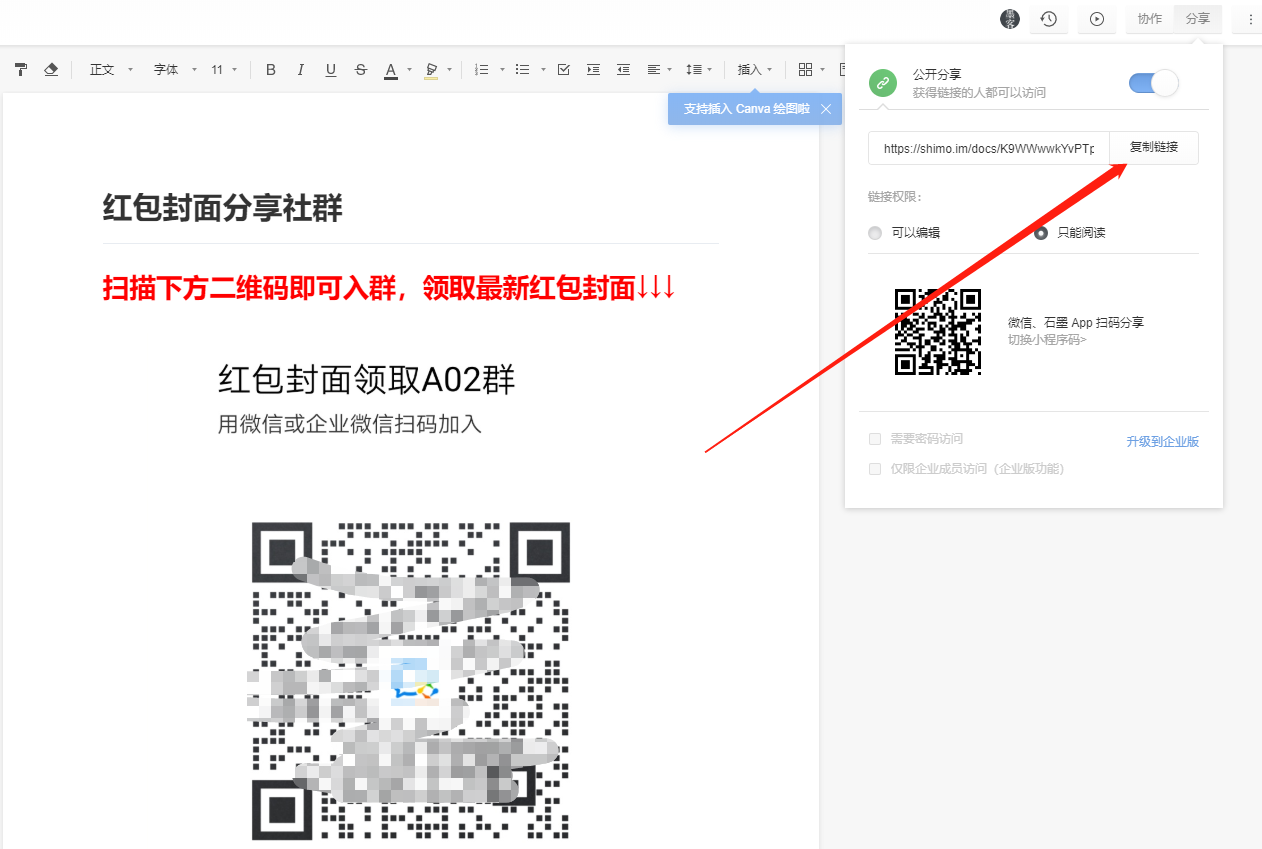Screen dimensions: 1262x849
Task: Expand the grid layout dropdown arrow
Action: tap(822, 70)
